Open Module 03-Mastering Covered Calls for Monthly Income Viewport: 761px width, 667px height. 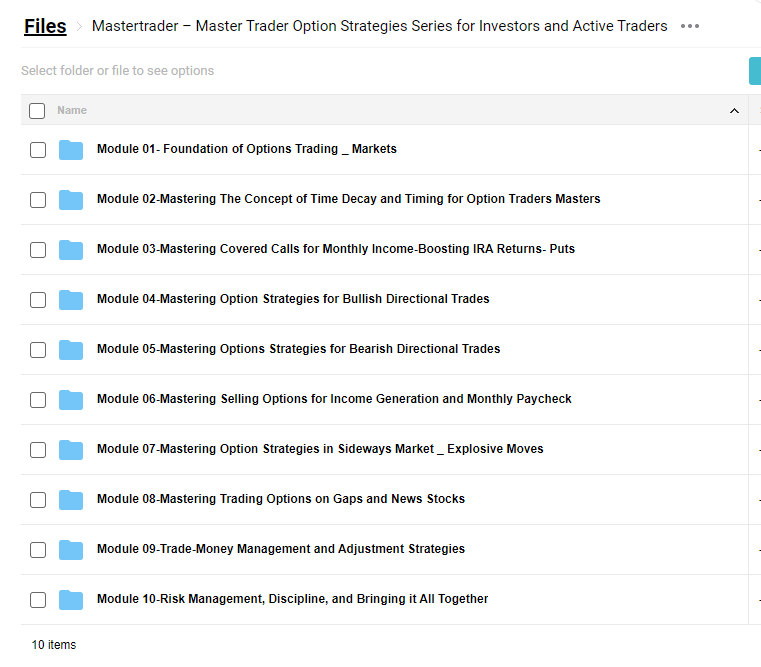pyautogui.click(x=336, y=249)
